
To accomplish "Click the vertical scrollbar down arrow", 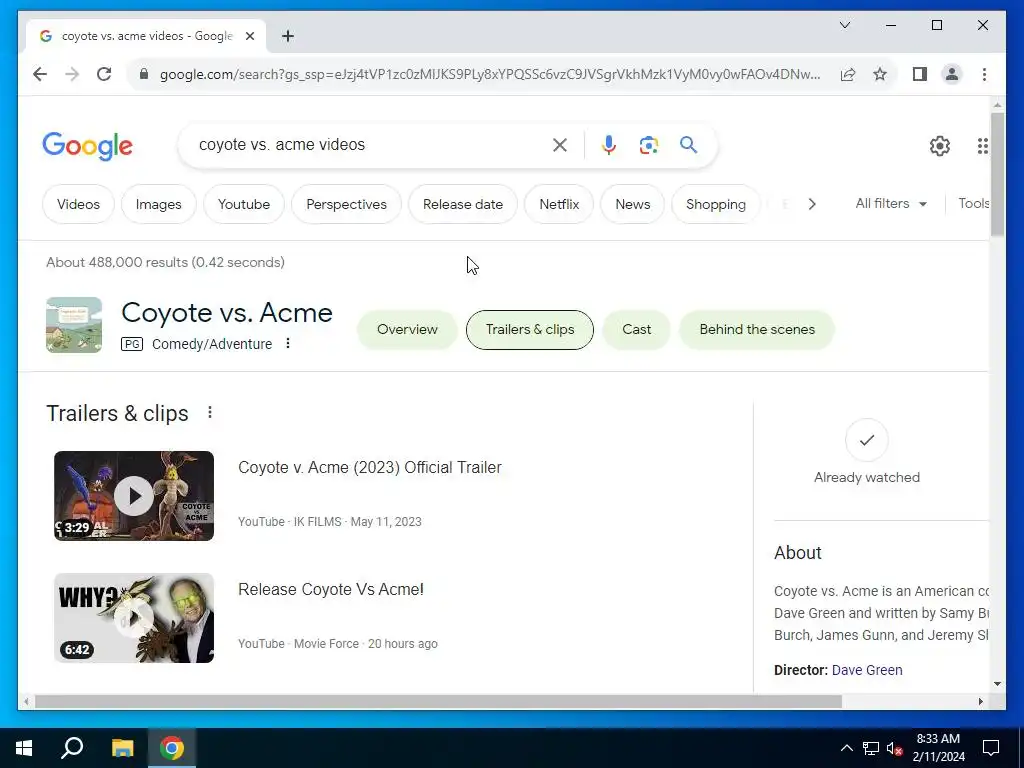I will coord(997,684).
